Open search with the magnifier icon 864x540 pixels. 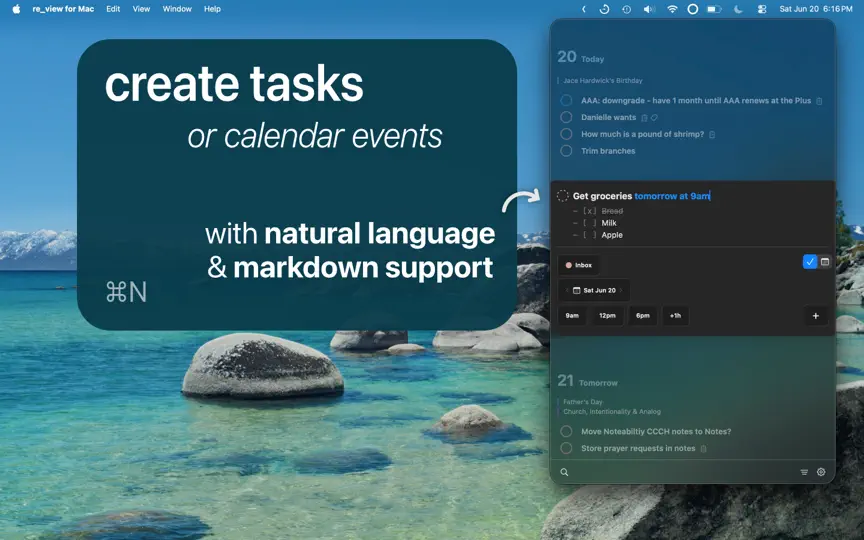click(564, 472)
